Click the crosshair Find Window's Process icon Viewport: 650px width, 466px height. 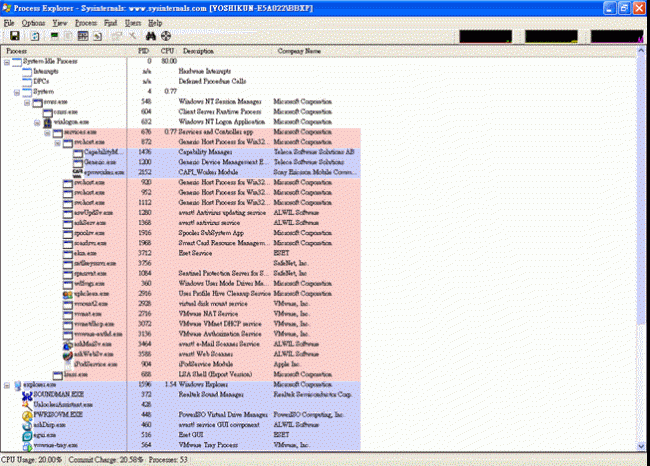coord(166,36)
